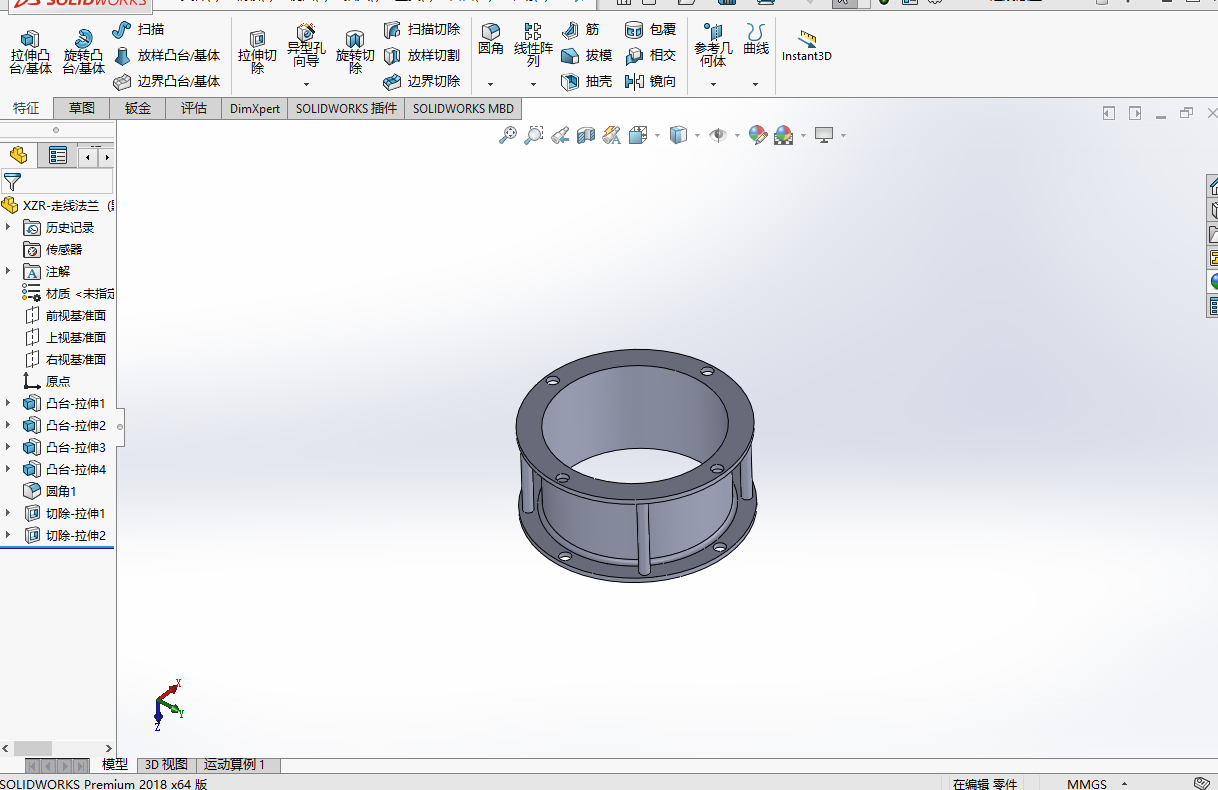1218x790 pixels.
Task: Click the MMGS unit system button
Action: pos(1087,784)
